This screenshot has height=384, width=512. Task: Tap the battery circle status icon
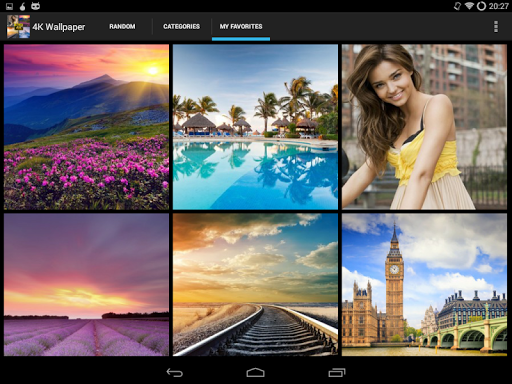click(481, 6)
